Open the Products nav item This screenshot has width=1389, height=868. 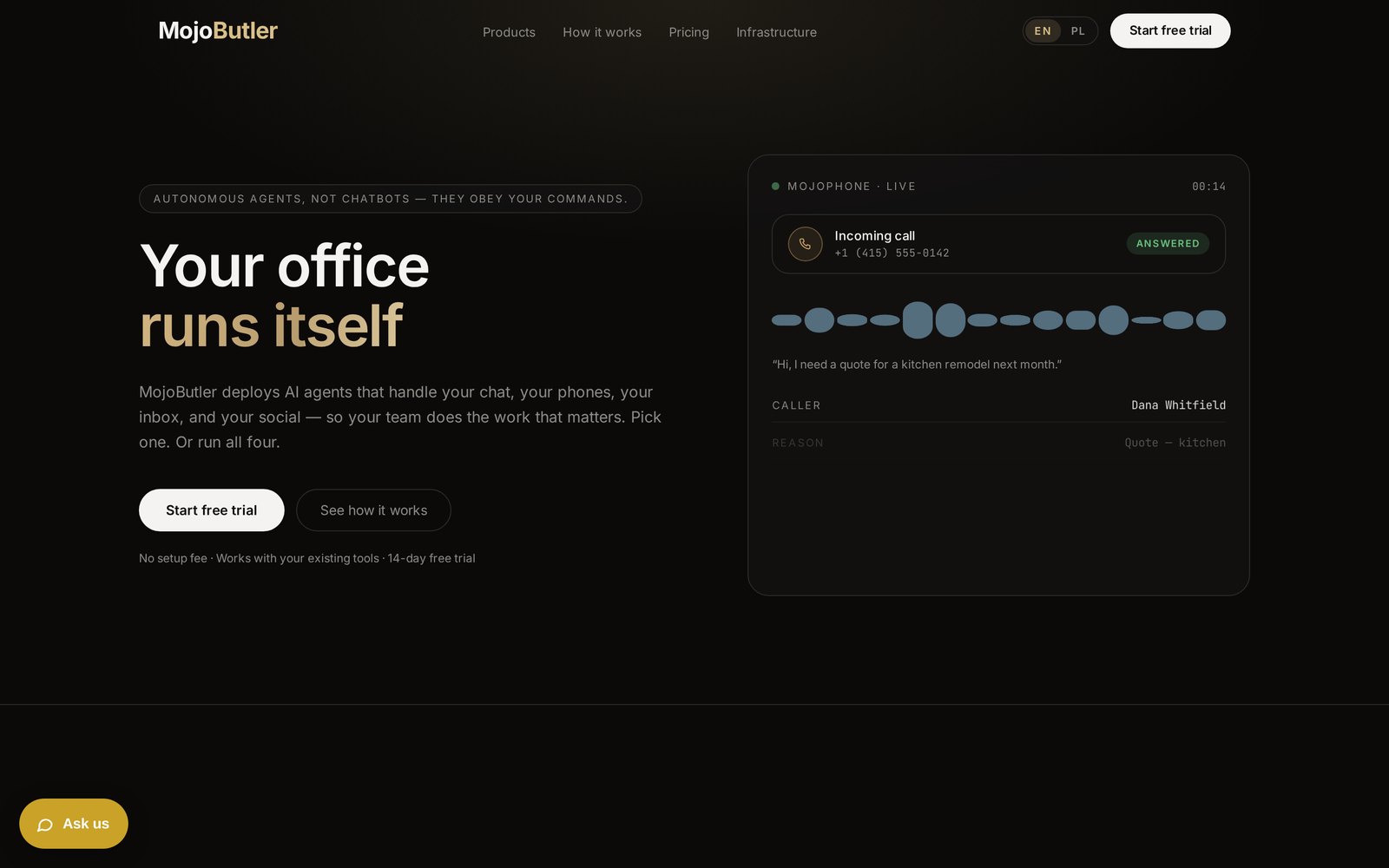[x=509, y=32]
